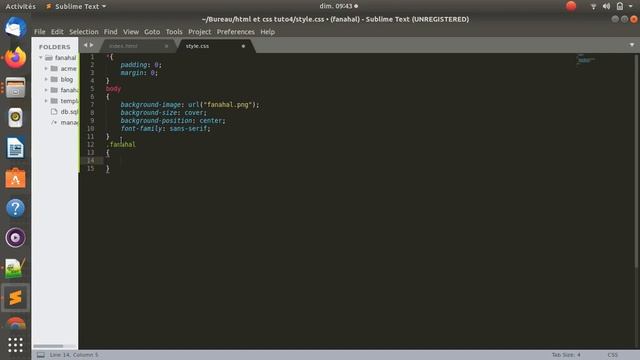
Task: Open the green image editor dock icon
Action: point(15,268)
